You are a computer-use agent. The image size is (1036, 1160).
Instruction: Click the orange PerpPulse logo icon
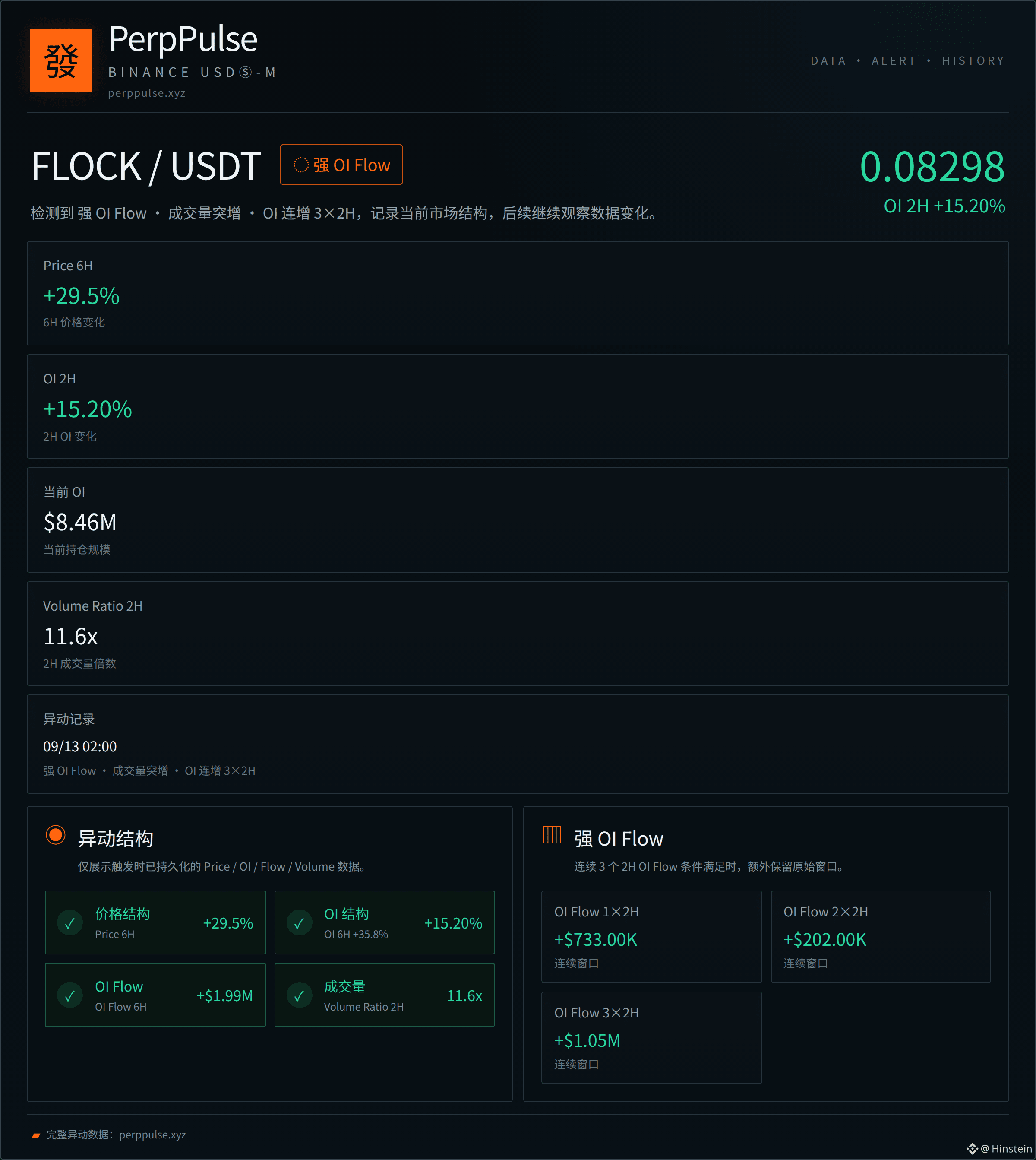click(61, 60)
